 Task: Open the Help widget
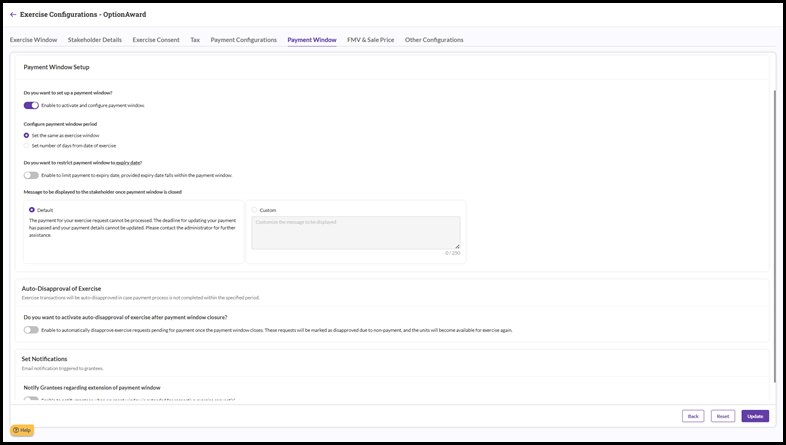pos(22,430)
